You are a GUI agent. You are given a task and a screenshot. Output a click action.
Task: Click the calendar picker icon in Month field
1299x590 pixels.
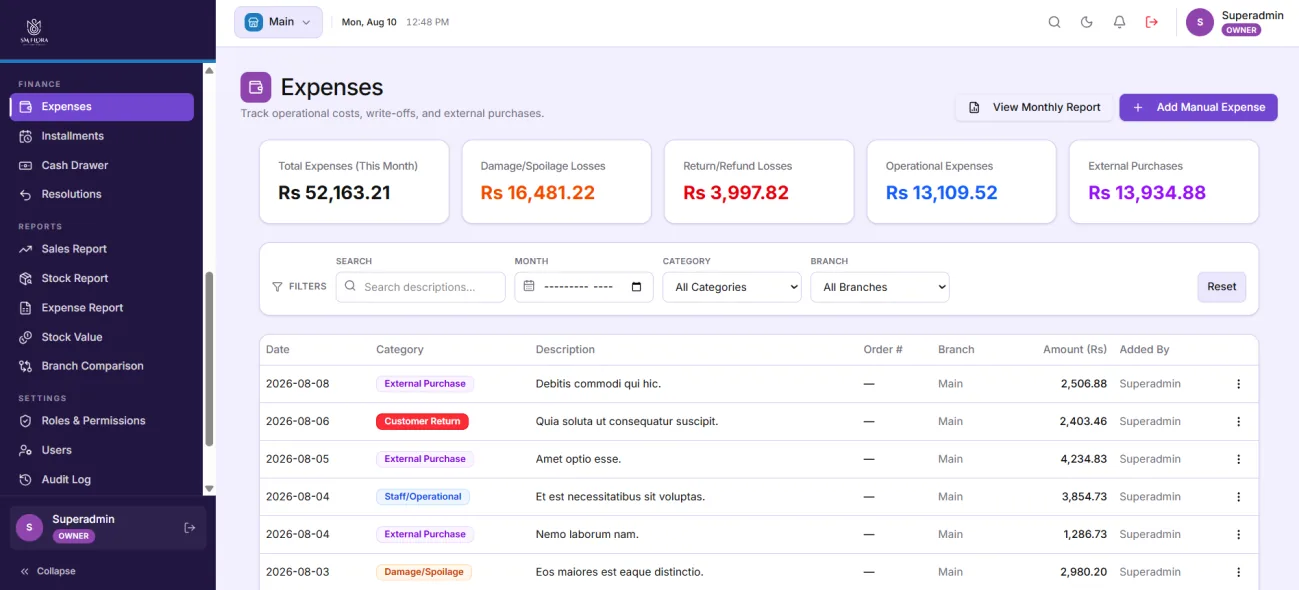coord(637,287)
